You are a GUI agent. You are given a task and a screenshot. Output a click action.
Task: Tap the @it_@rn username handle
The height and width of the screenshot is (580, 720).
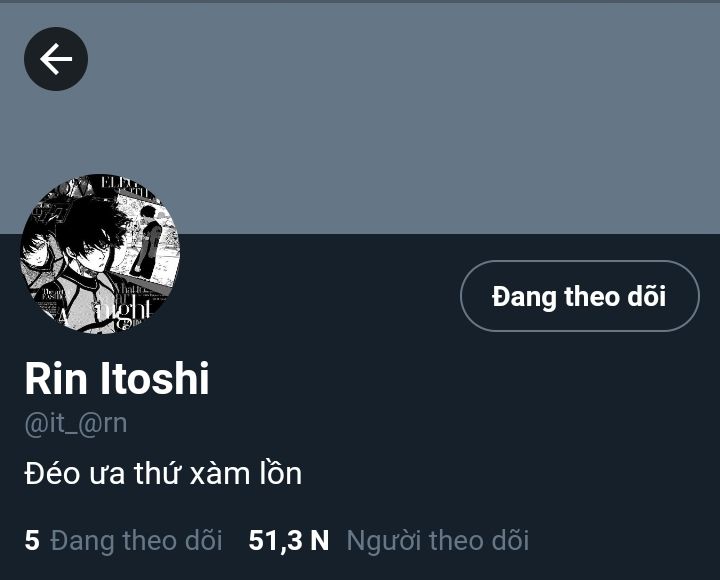click(76, 423)
